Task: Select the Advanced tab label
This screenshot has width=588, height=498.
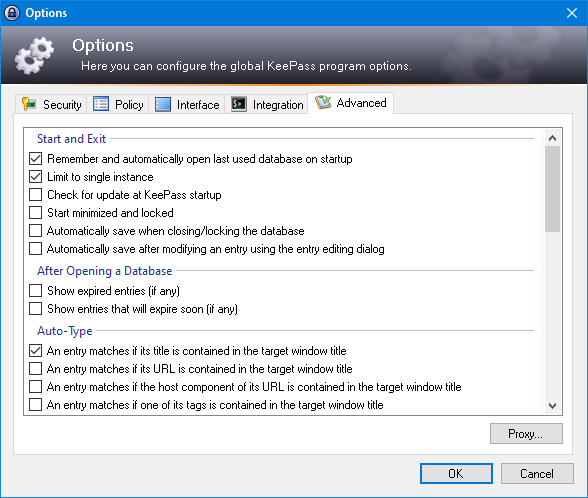Action: pyautogui.click(x=361, y=103)
